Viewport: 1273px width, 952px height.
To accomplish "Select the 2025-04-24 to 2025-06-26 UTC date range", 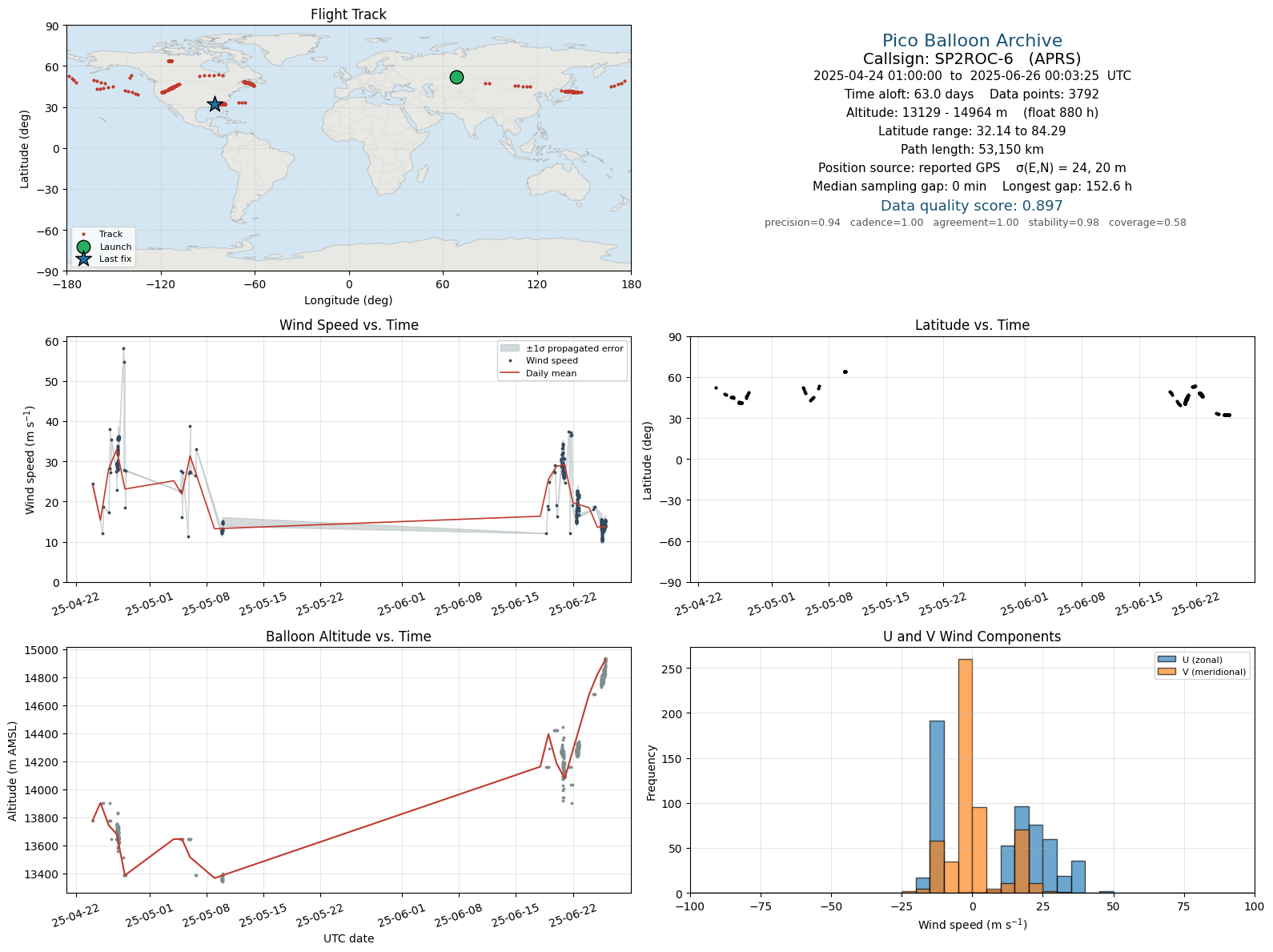I will point(972,76).
